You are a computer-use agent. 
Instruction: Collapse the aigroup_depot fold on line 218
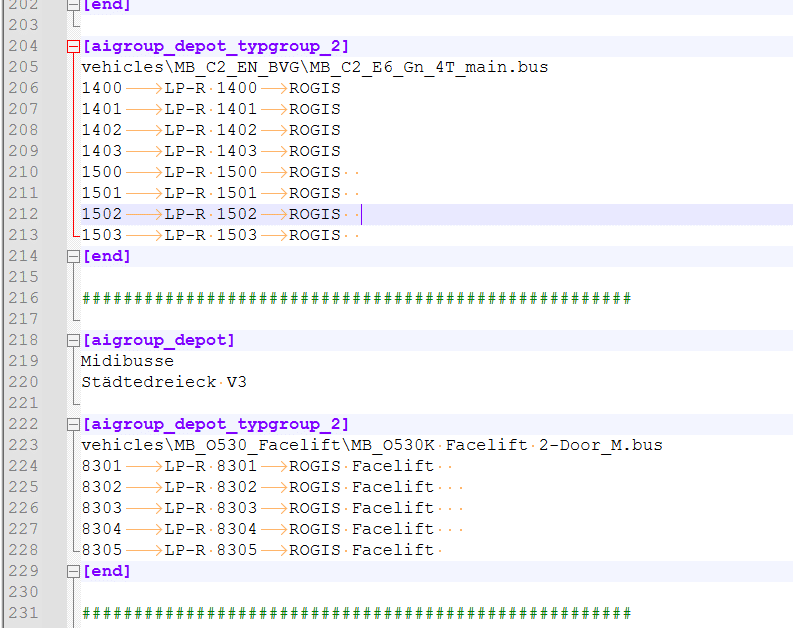click(x=72, y=340)
